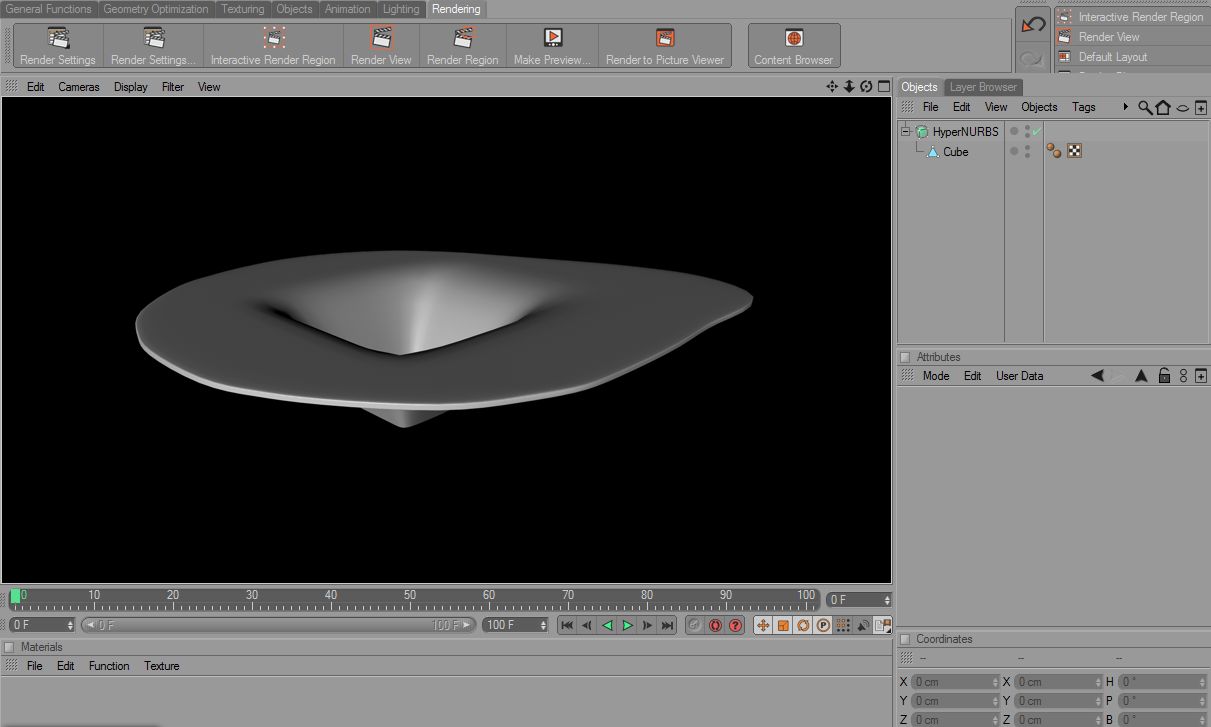1211x727 pixels.
Task: Click the Make Preview icon
Action: (x=553, y=39)
